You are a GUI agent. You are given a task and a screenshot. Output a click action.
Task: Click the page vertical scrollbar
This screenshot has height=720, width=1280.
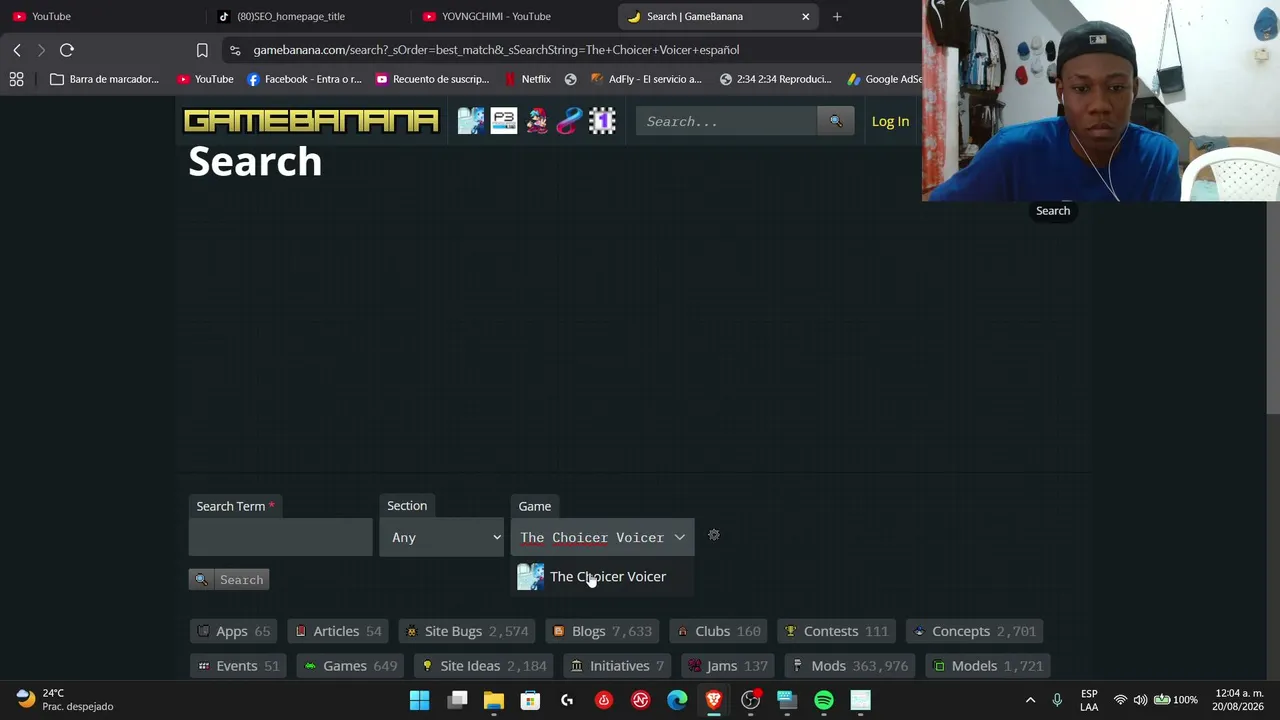[1273, 310]
